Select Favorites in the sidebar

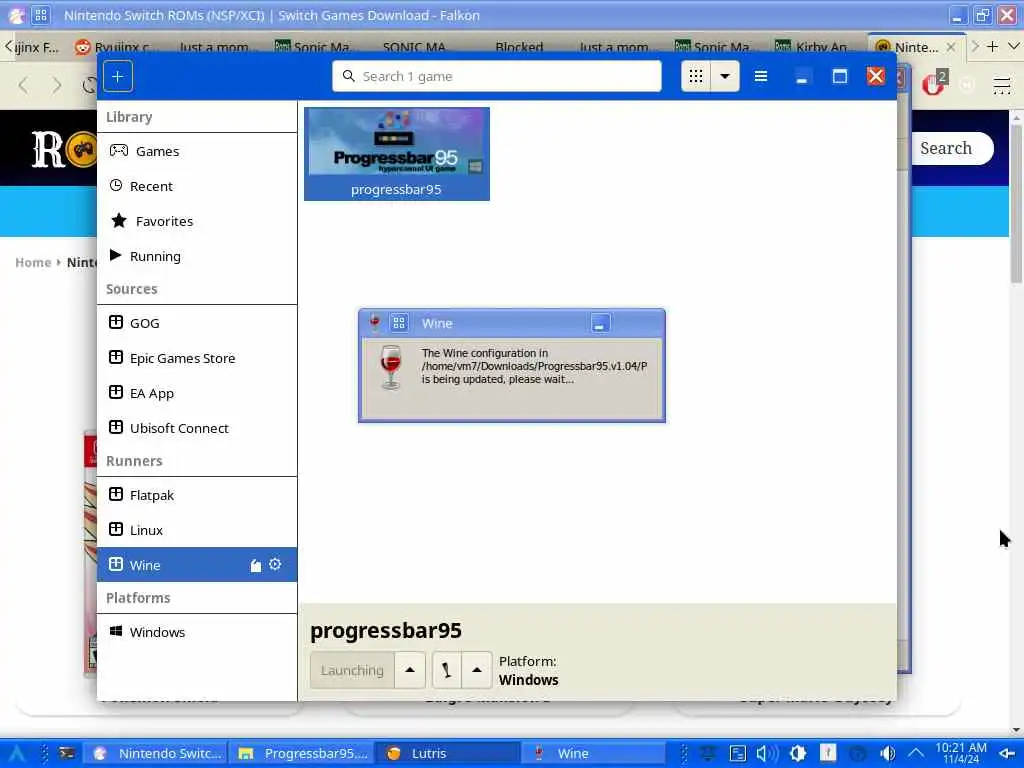197,221
